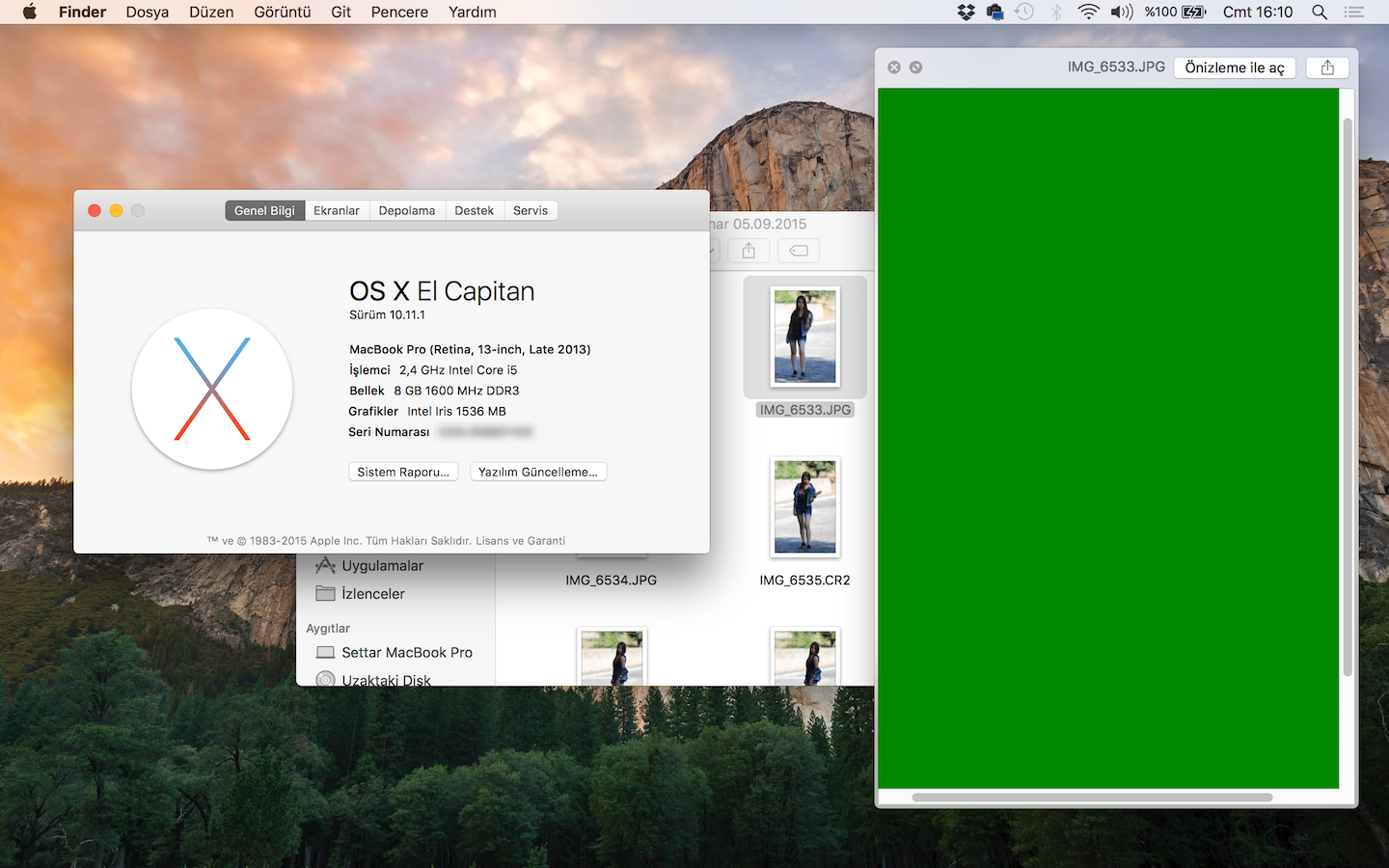Click the Sürüm 10.11.1 version text
This screenshot has width=1389, height=868.
click(x=387, y=315)
